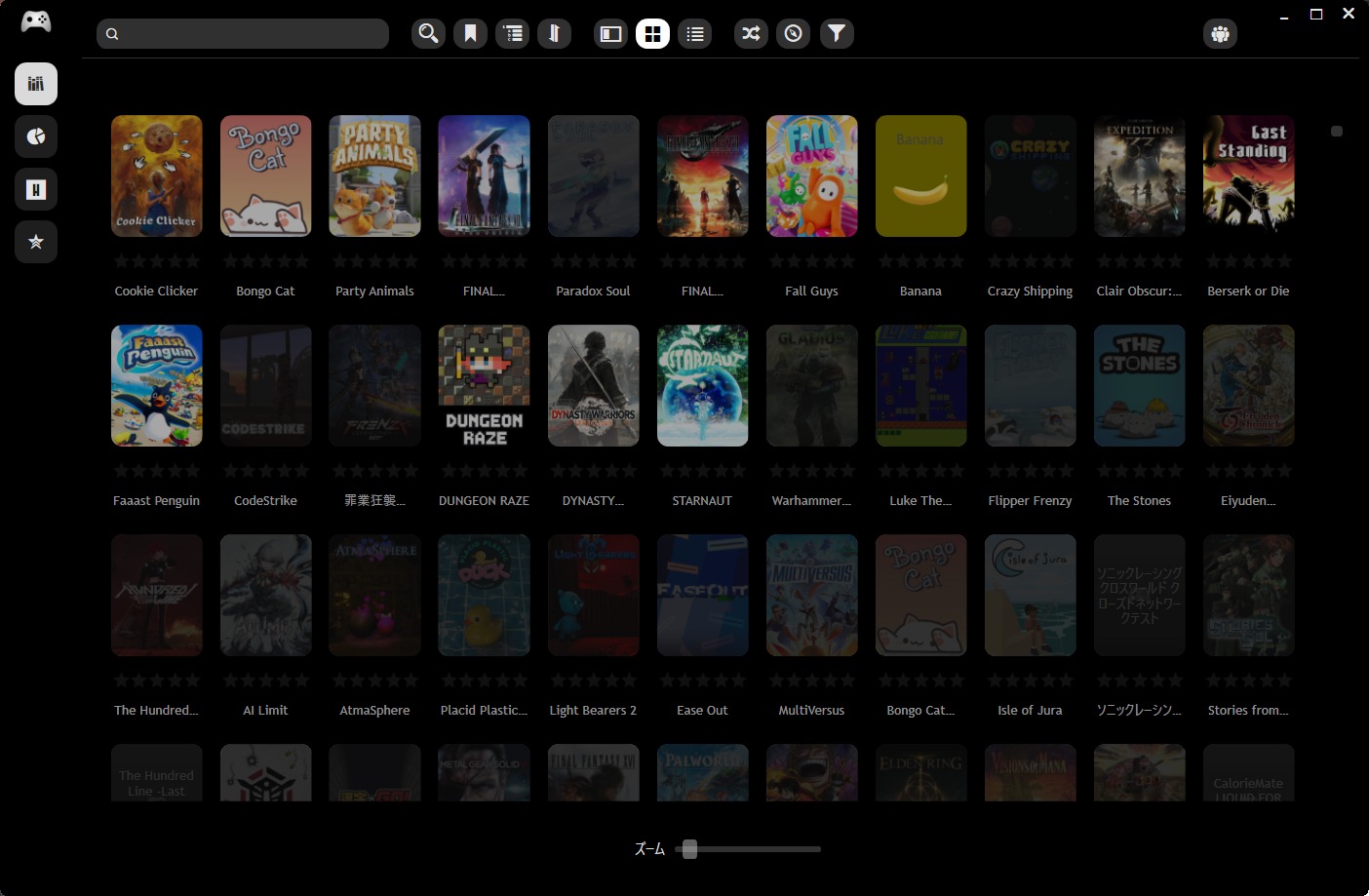Image resolution: width=1369 pixels, height=896 pixels.
Task: Click the book spine toolbar icon
Action: pos(554,34)
